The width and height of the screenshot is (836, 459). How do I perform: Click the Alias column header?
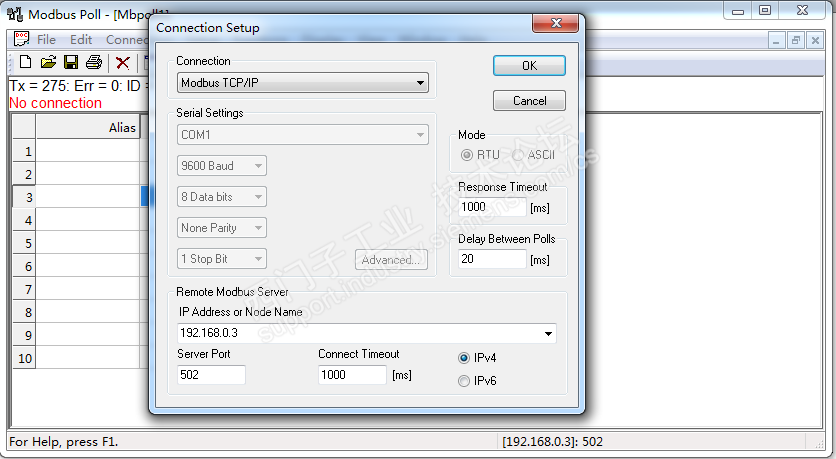(88, 127)
